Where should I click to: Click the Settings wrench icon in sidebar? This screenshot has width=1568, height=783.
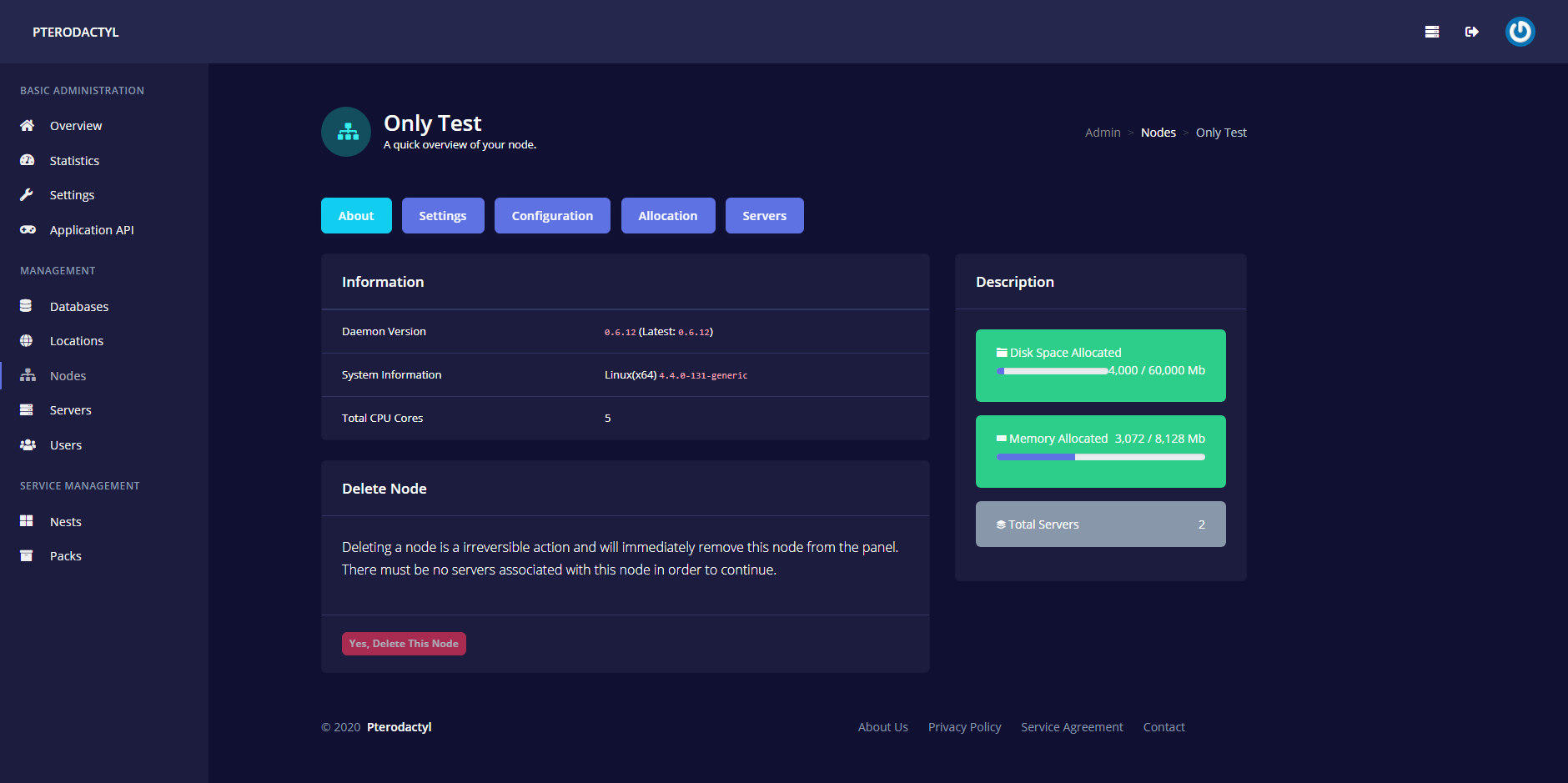(27, 194)
